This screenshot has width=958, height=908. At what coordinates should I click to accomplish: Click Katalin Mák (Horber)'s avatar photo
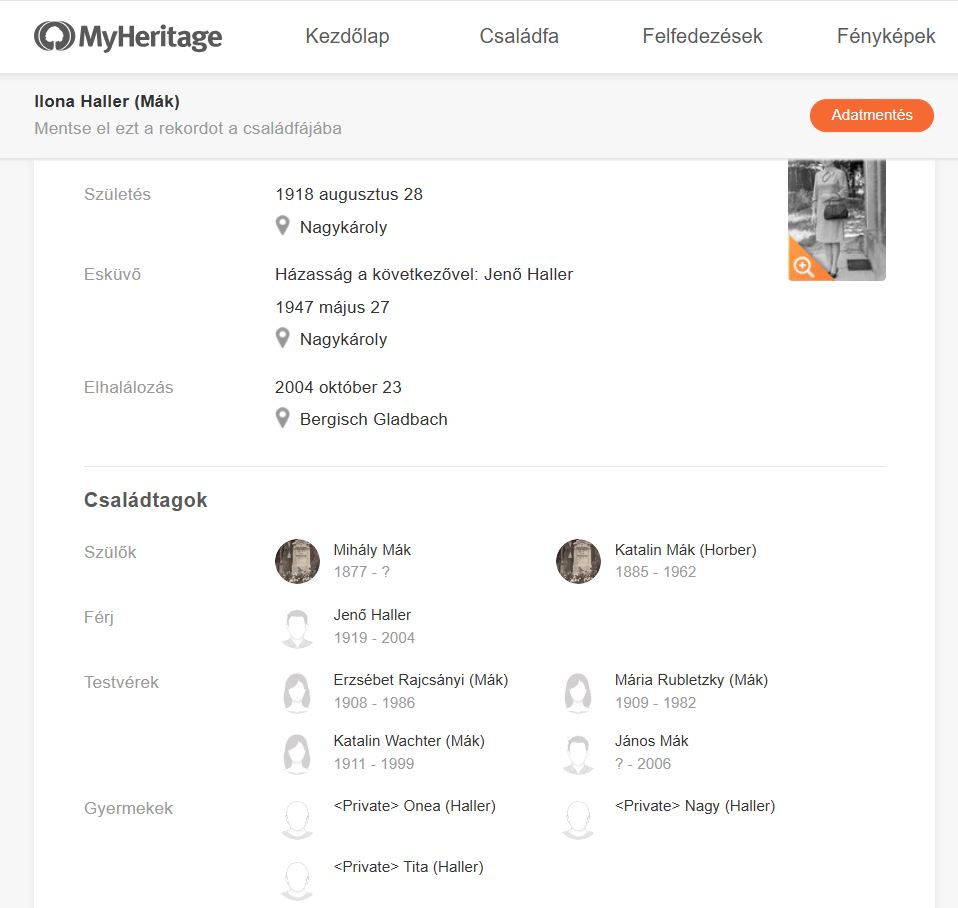578,561
